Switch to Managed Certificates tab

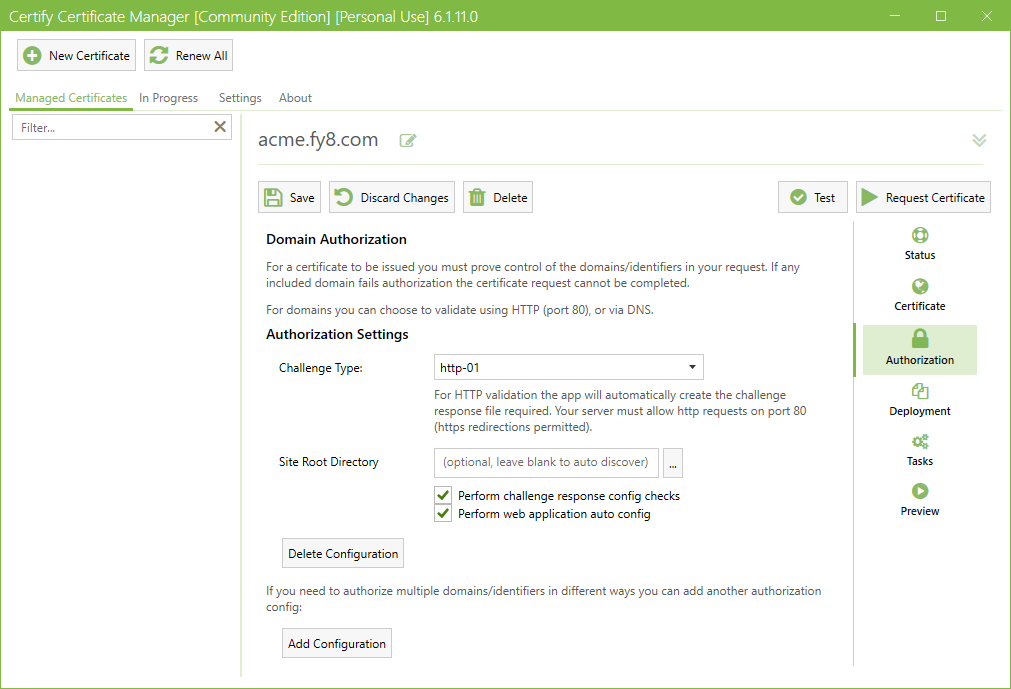71,98
